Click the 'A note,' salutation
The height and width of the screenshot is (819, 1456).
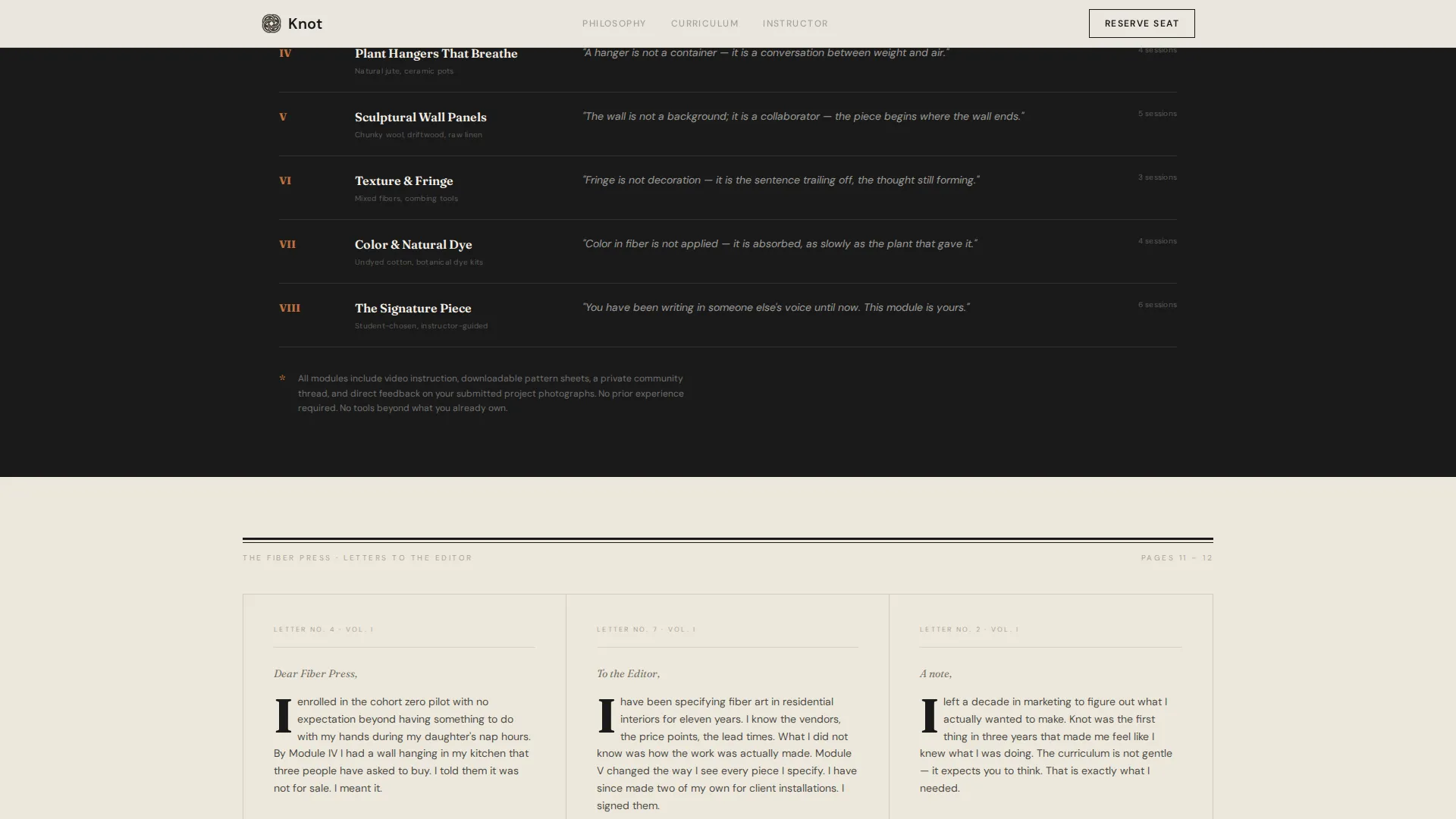(x=935, y=673)
